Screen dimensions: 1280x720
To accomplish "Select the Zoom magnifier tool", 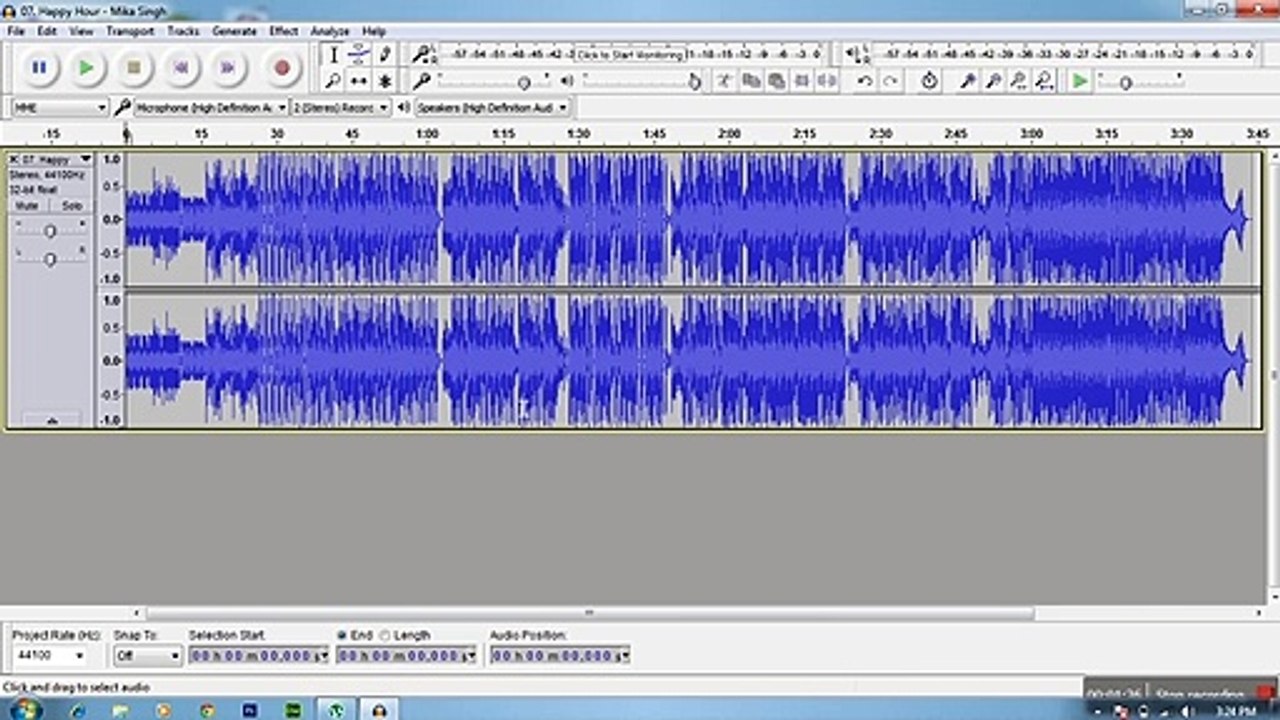I will click(334, 81).
